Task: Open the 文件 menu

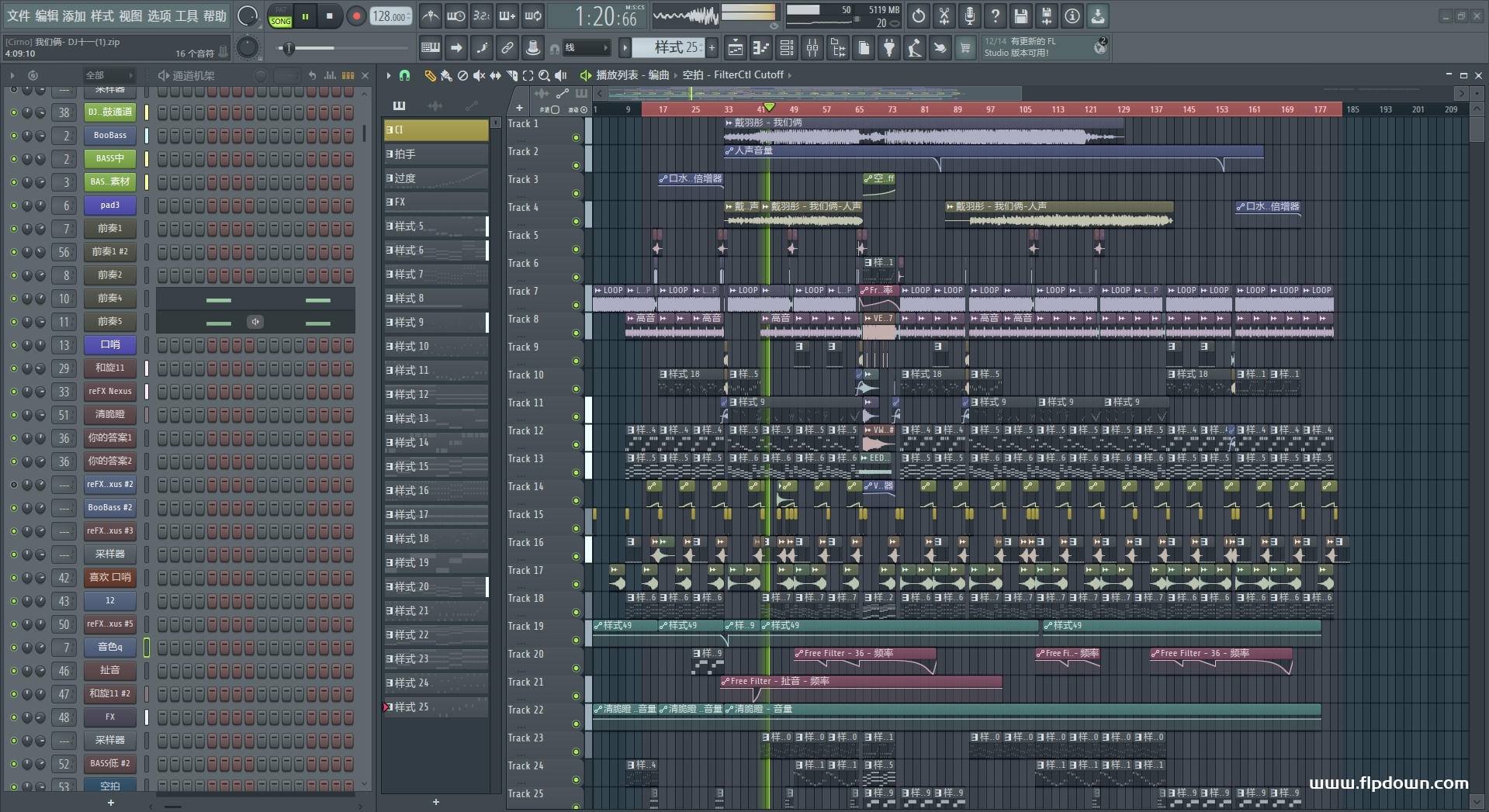Action: (x=18, y=16)
